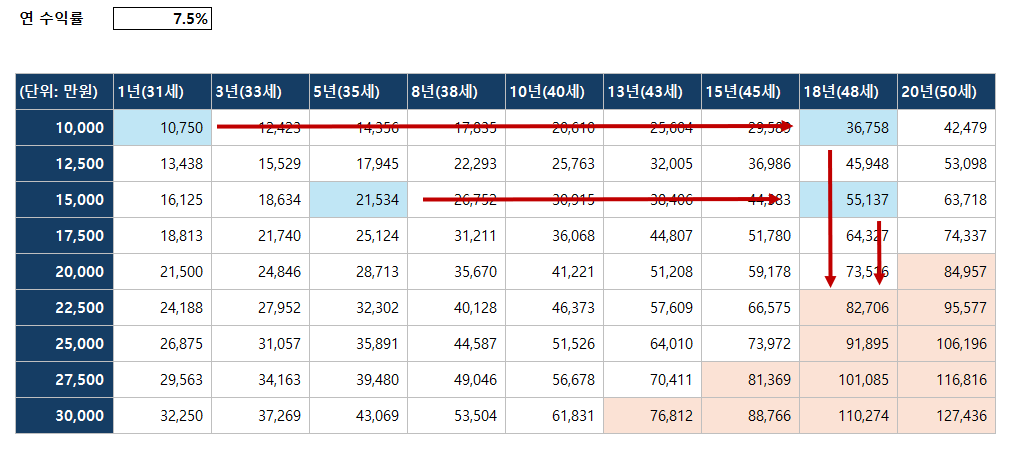Click the 5년(35세) column header
The image size is (1011, 449).
[358, 92]
